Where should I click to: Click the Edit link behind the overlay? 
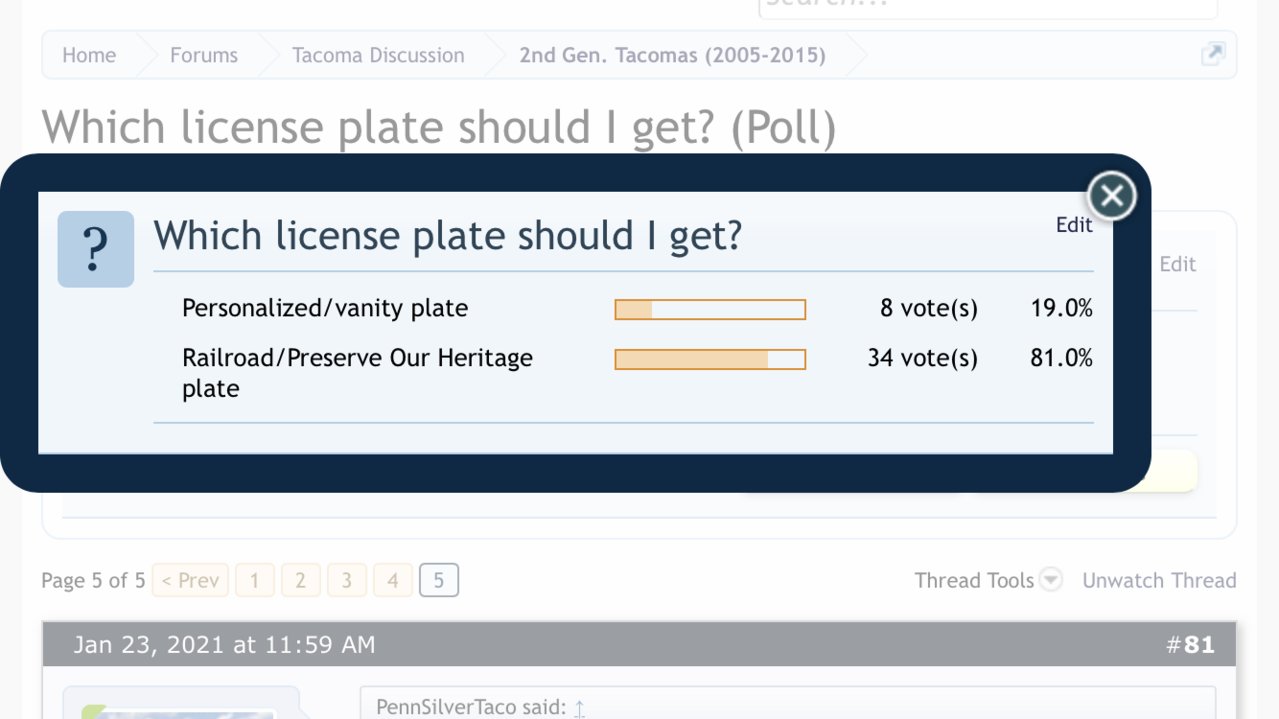coord(1177,264)
